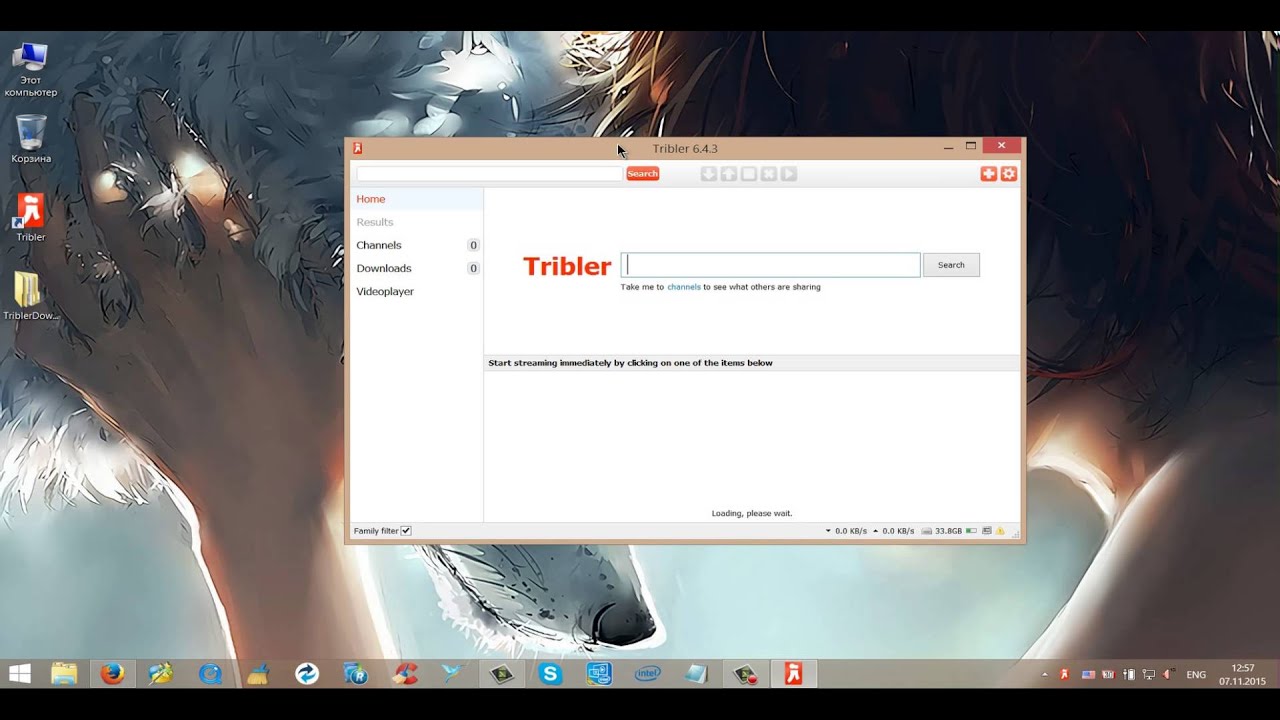Click the upload arrow toolbar icon
This screenshot has width=1280, height=720.
728,174
